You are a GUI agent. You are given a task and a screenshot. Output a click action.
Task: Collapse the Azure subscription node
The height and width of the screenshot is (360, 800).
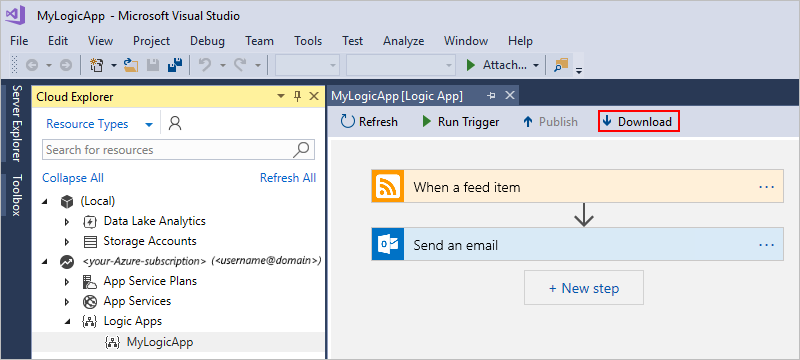tap(45, 262)
